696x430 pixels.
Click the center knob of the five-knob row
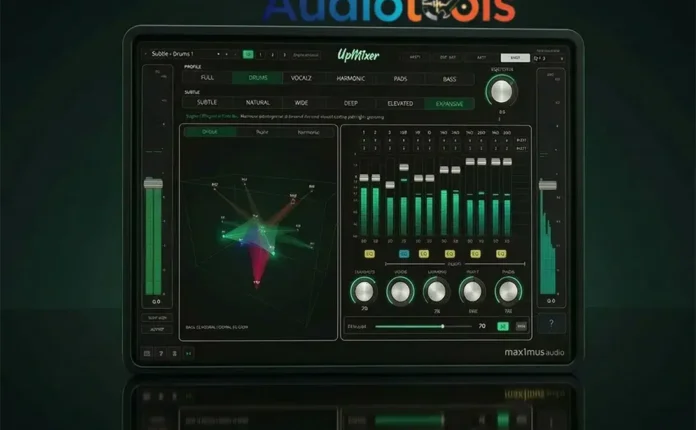[436, 291]
